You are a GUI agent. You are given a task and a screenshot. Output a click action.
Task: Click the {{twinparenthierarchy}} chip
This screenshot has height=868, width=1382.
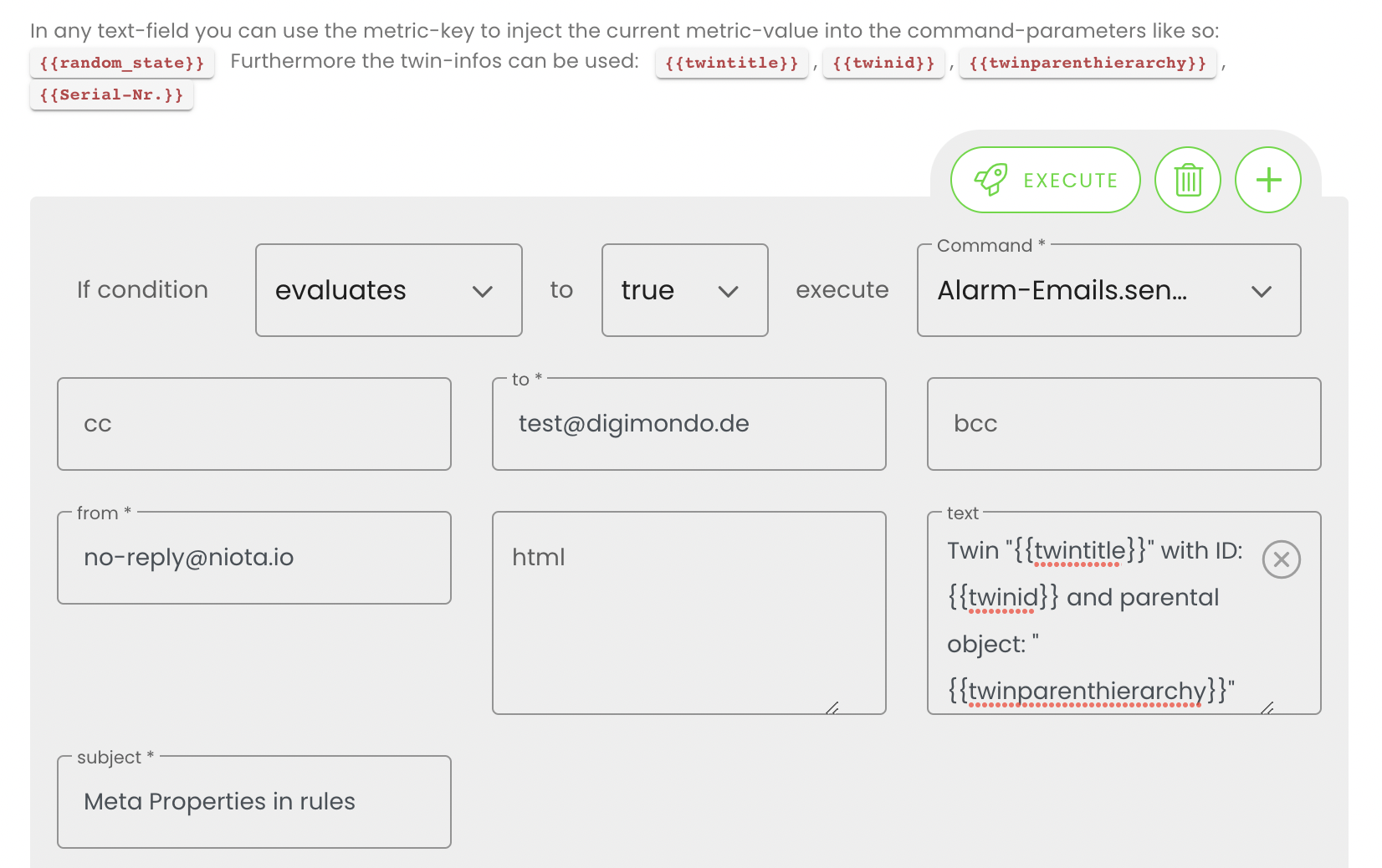pyautogui.click(x=1088, y=63)
